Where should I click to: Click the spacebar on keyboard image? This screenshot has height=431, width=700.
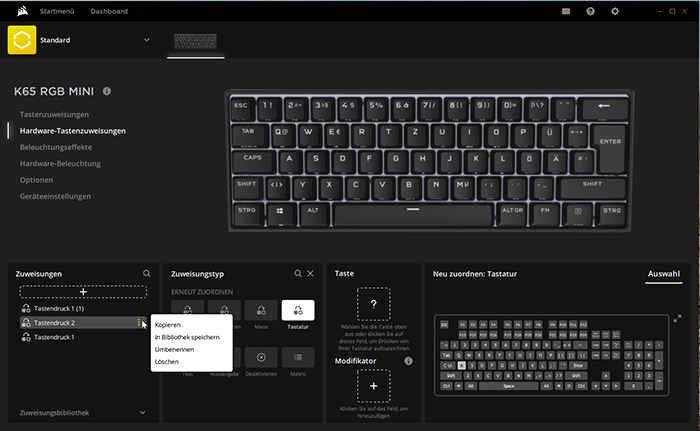coord(413,214)
